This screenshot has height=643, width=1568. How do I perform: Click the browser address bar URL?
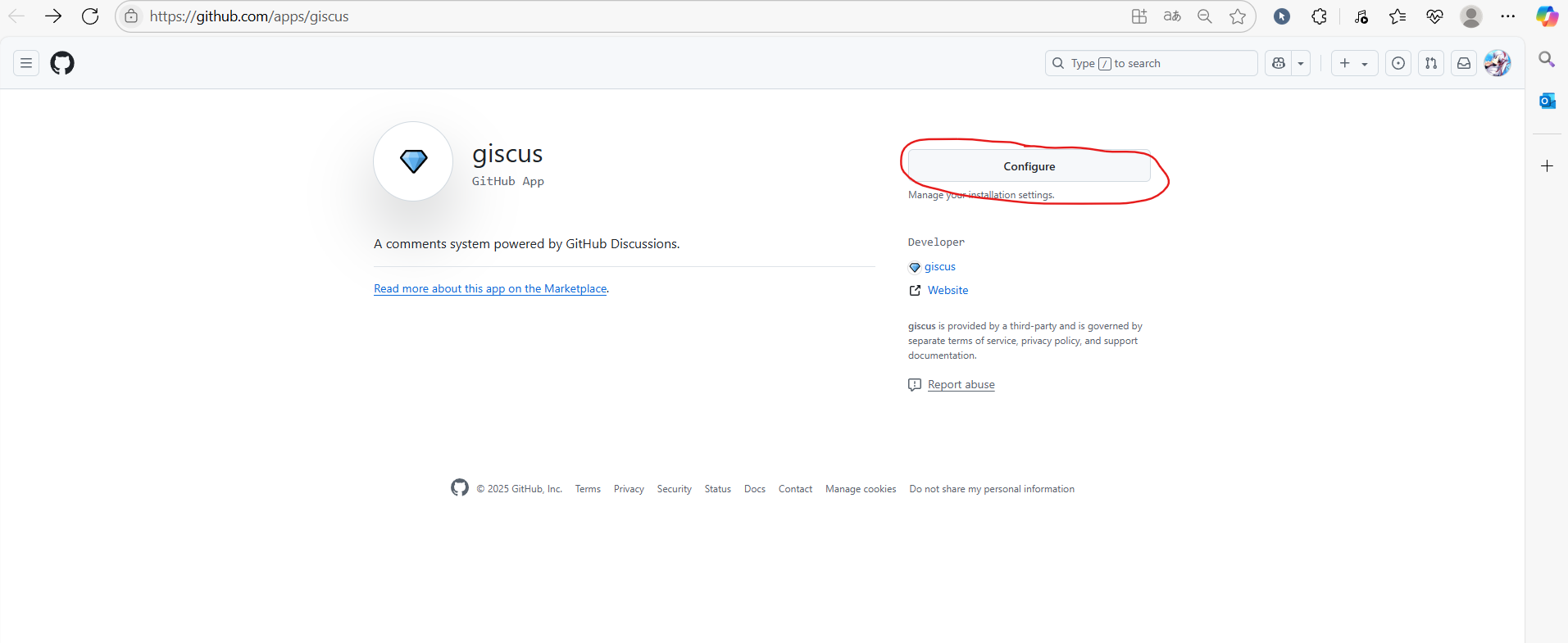(249, 16)
